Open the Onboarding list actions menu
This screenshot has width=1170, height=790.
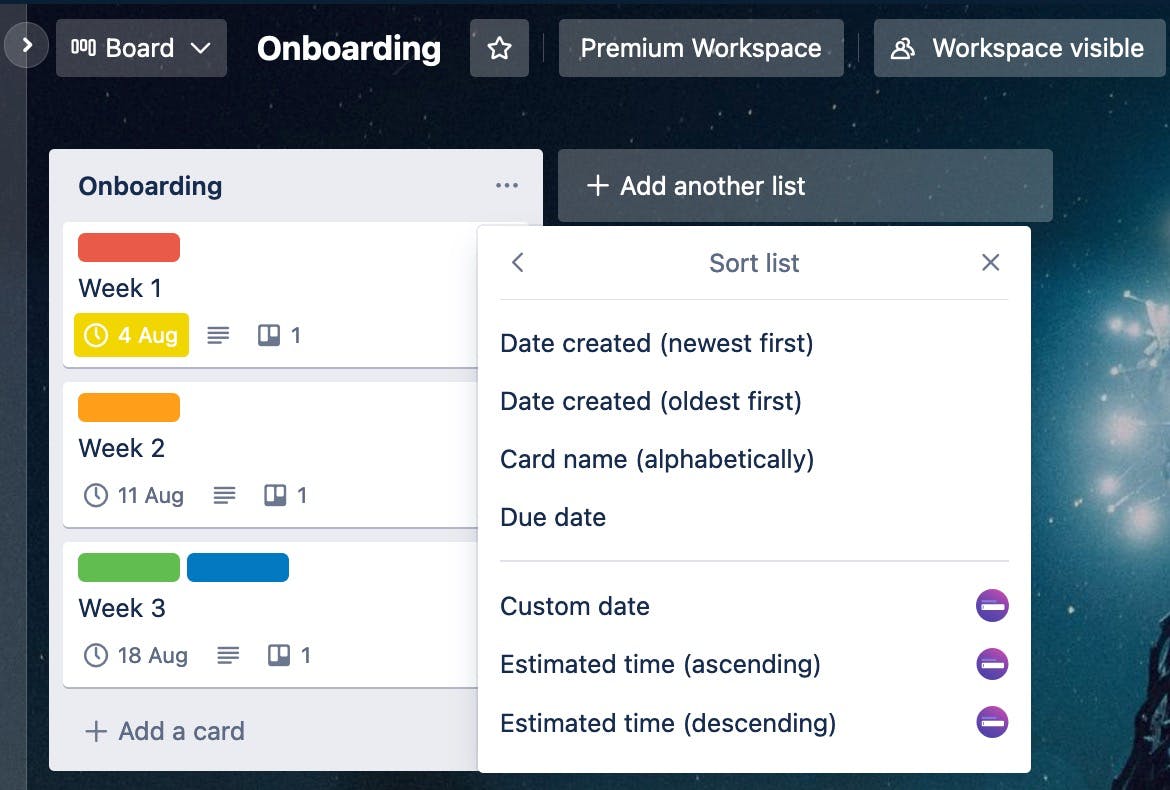[507, 185]
